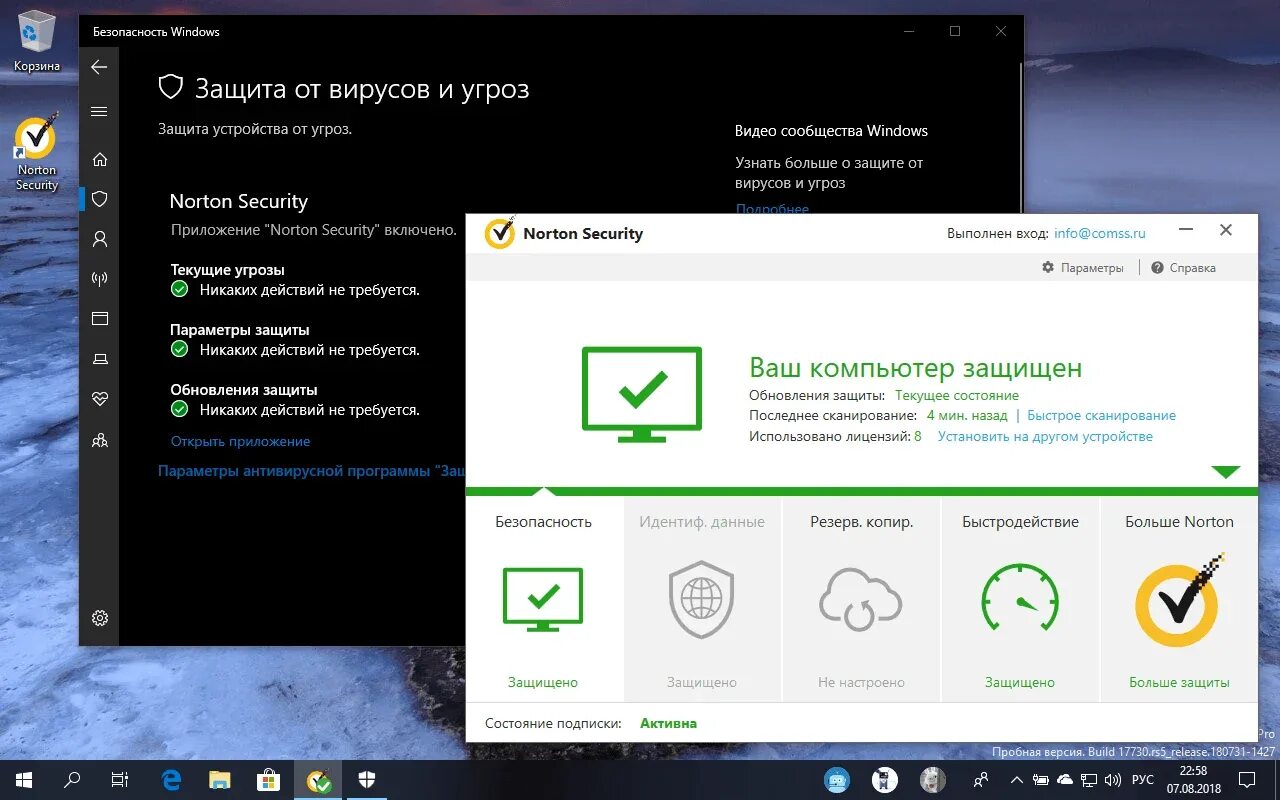1280x800 pixels.
Task: Click the Norton Security logo in the title bar
Action: [500, 233]
